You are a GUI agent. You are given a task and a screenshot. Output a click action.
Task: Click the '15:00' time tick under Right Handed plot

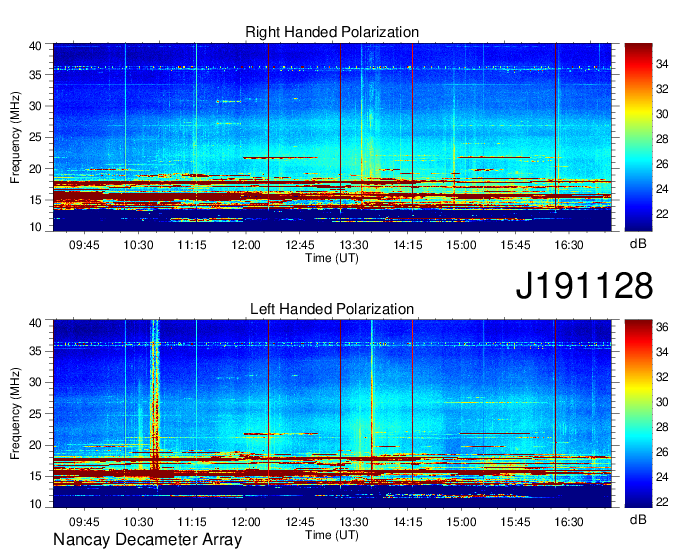(x=461, y=245)
